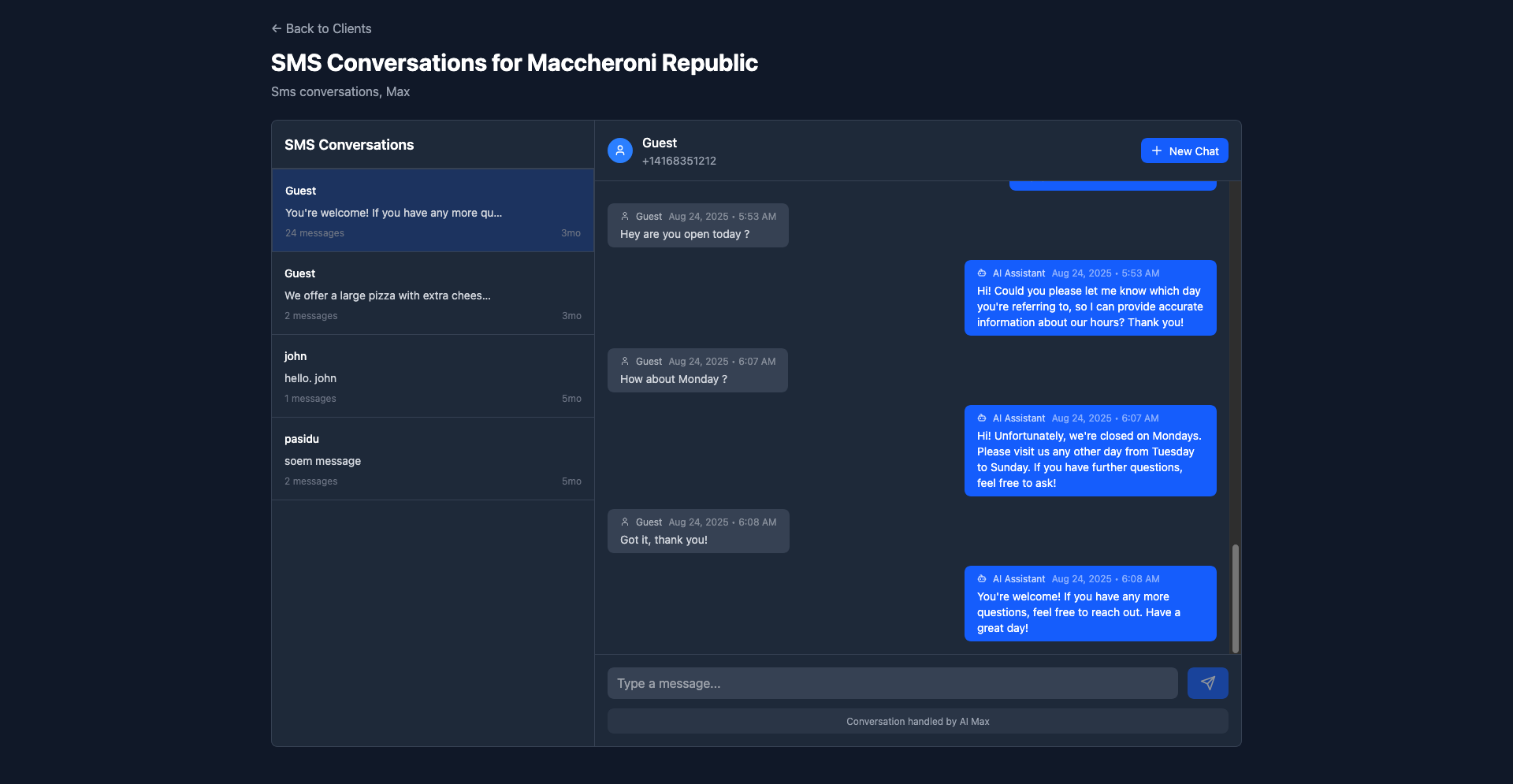
Task: Click the person icon on 'Got it, thank you!' message
Action: [x=624, y=522]
